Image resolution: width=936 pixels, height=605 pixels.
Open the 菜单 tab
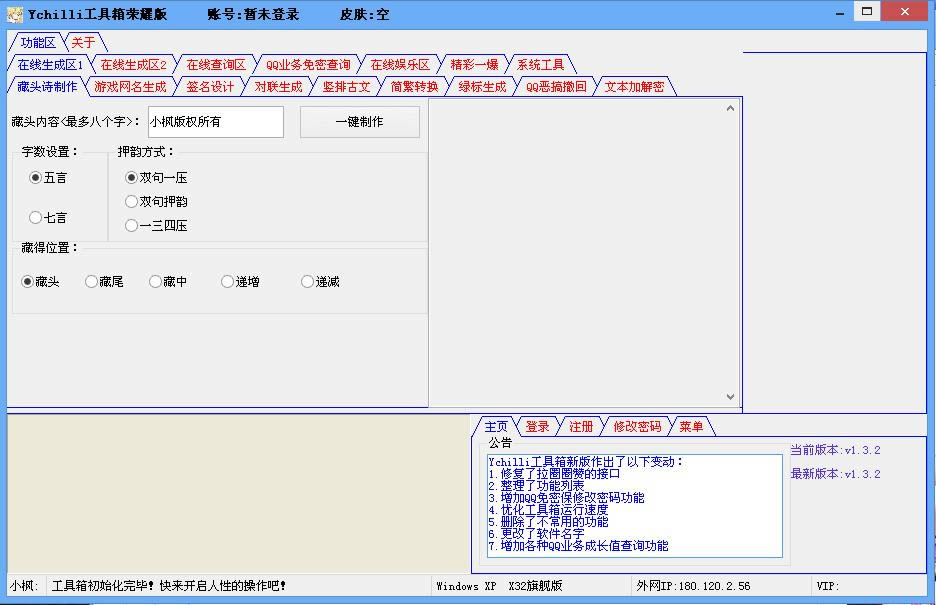click(691, 427)
